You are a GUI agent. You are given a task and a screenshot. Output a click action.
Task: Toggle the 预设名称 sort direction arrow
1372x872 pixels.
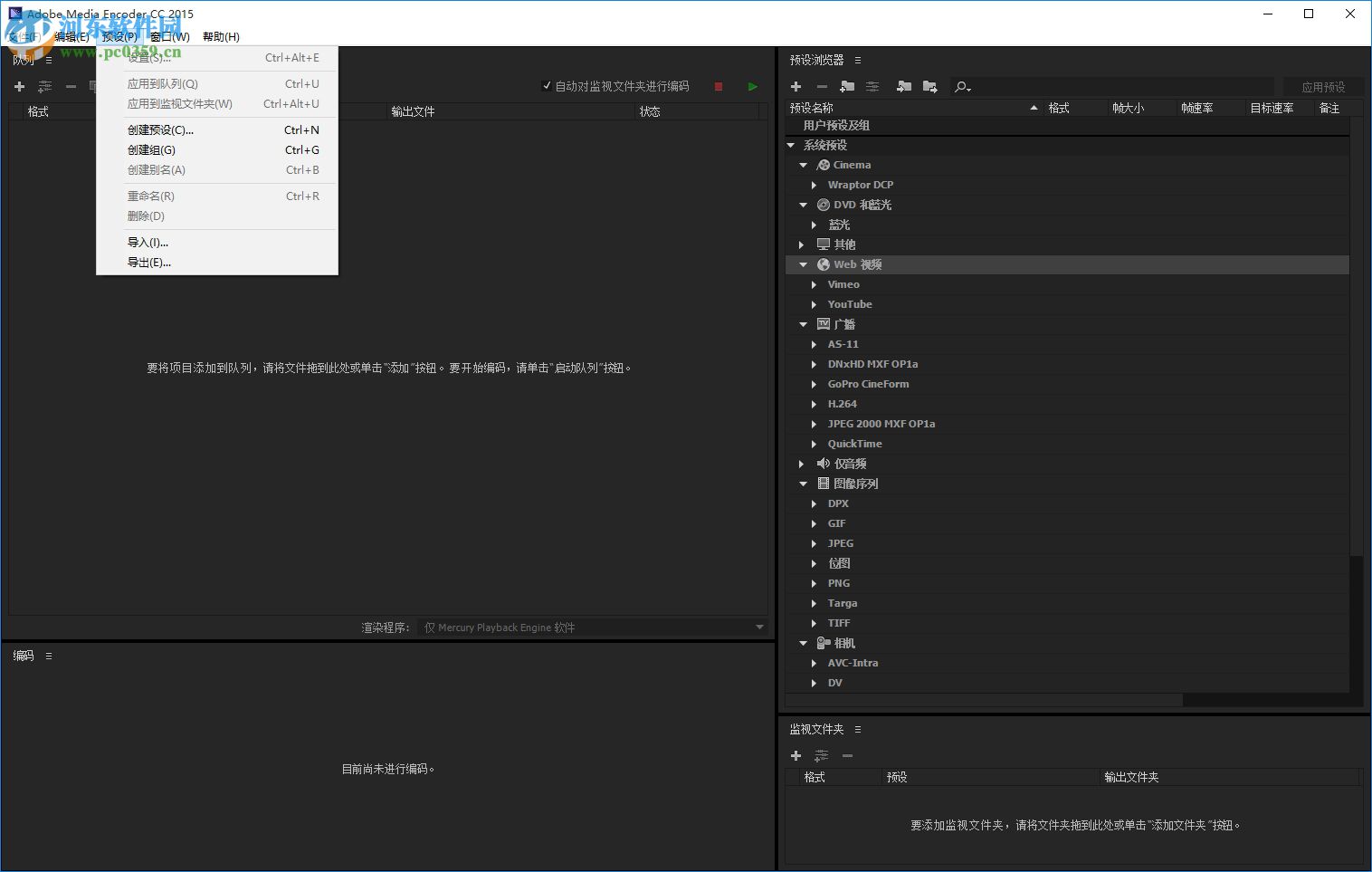(x=1034, y=107)
